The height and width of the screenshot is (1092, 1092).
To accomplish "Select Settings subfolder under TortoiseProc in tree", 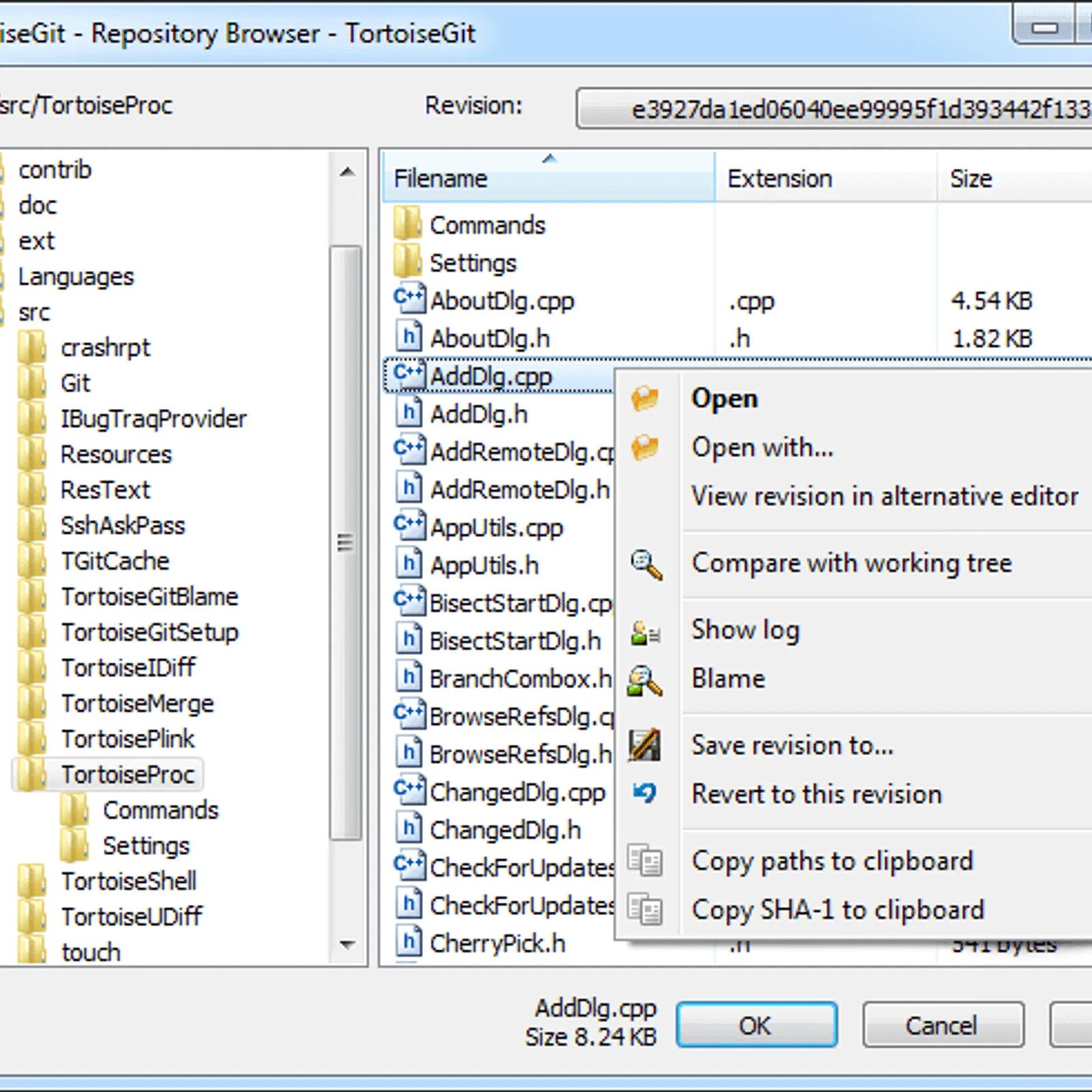I will click(x=146, y=846).
